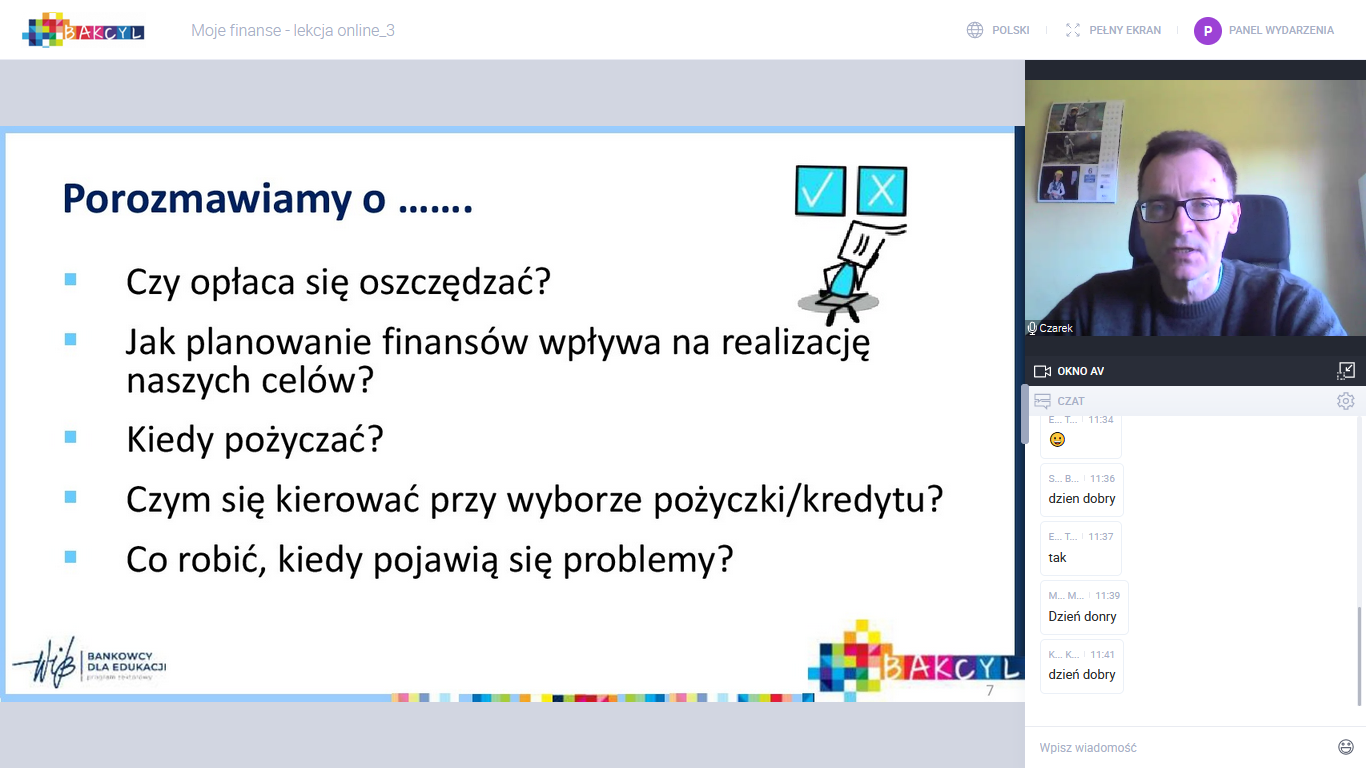
Task: Pop out the AV window icon
Action: pos(1346,371)
